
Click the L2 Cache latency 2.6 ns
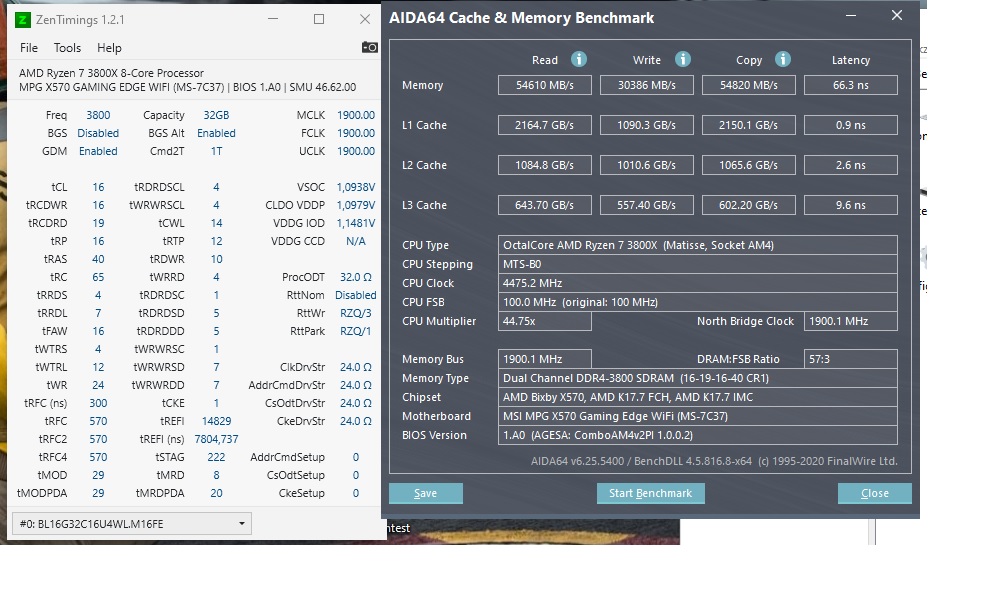[x=851, y=165]
